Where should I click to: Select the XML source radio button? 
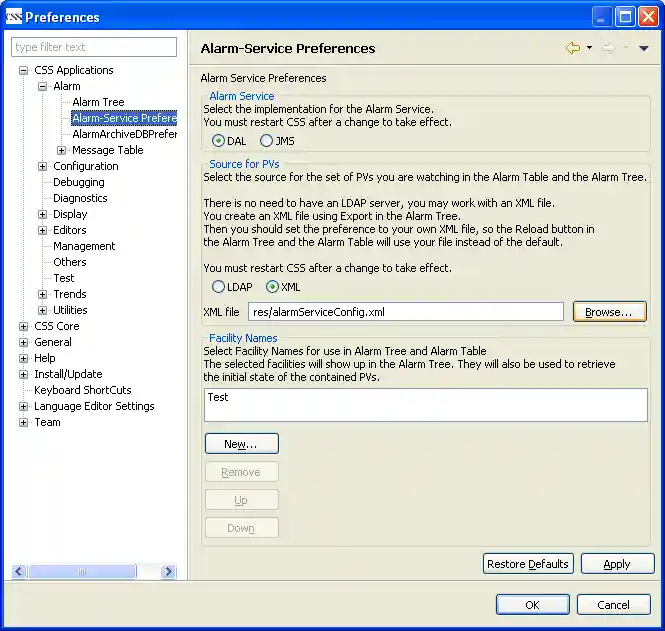[x=272, y=287]
